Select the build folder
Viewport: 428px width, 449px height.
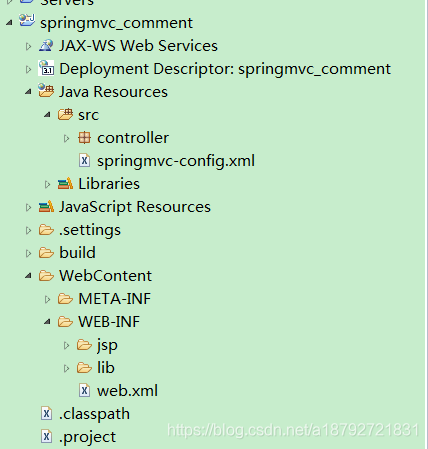point(77,252)
